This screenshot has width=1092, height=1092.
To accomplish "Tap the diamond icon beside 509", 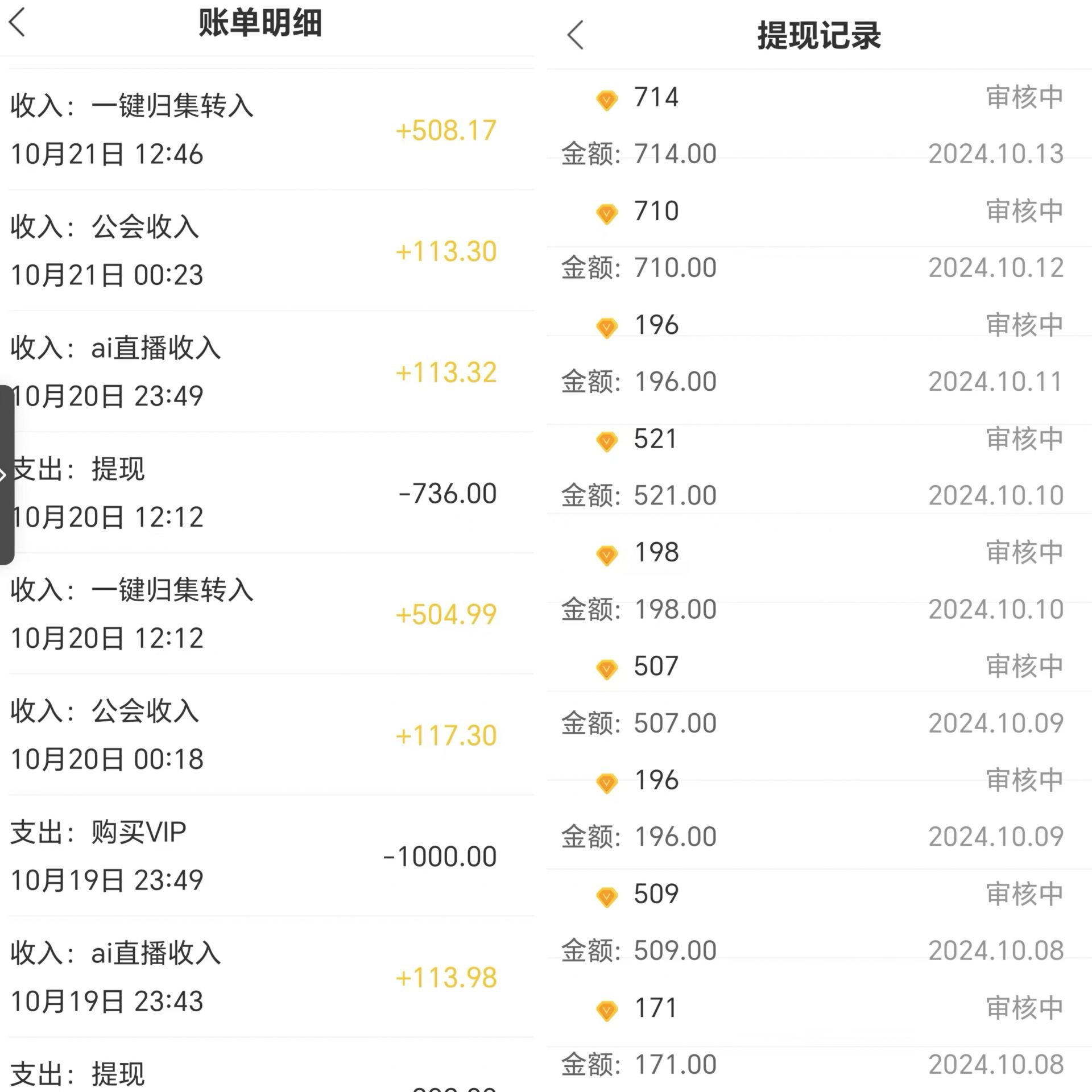I will 607,897.
